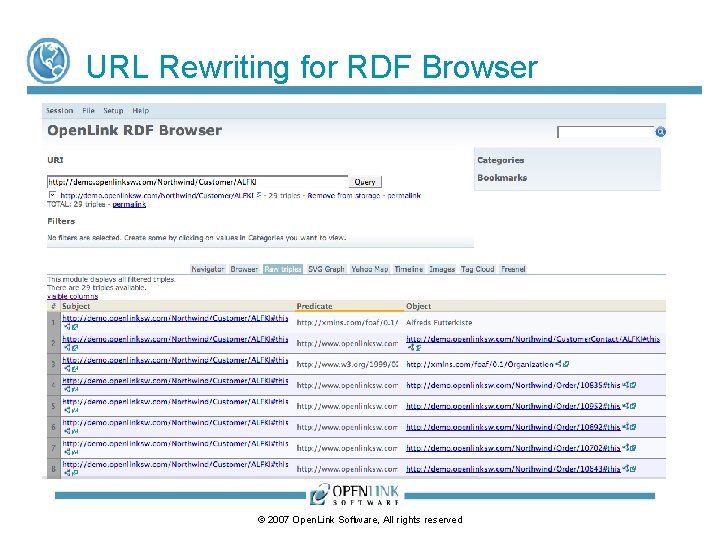
Task: Click the graph-explore icon under the CustomerContact object link
Action: (411, 348)
